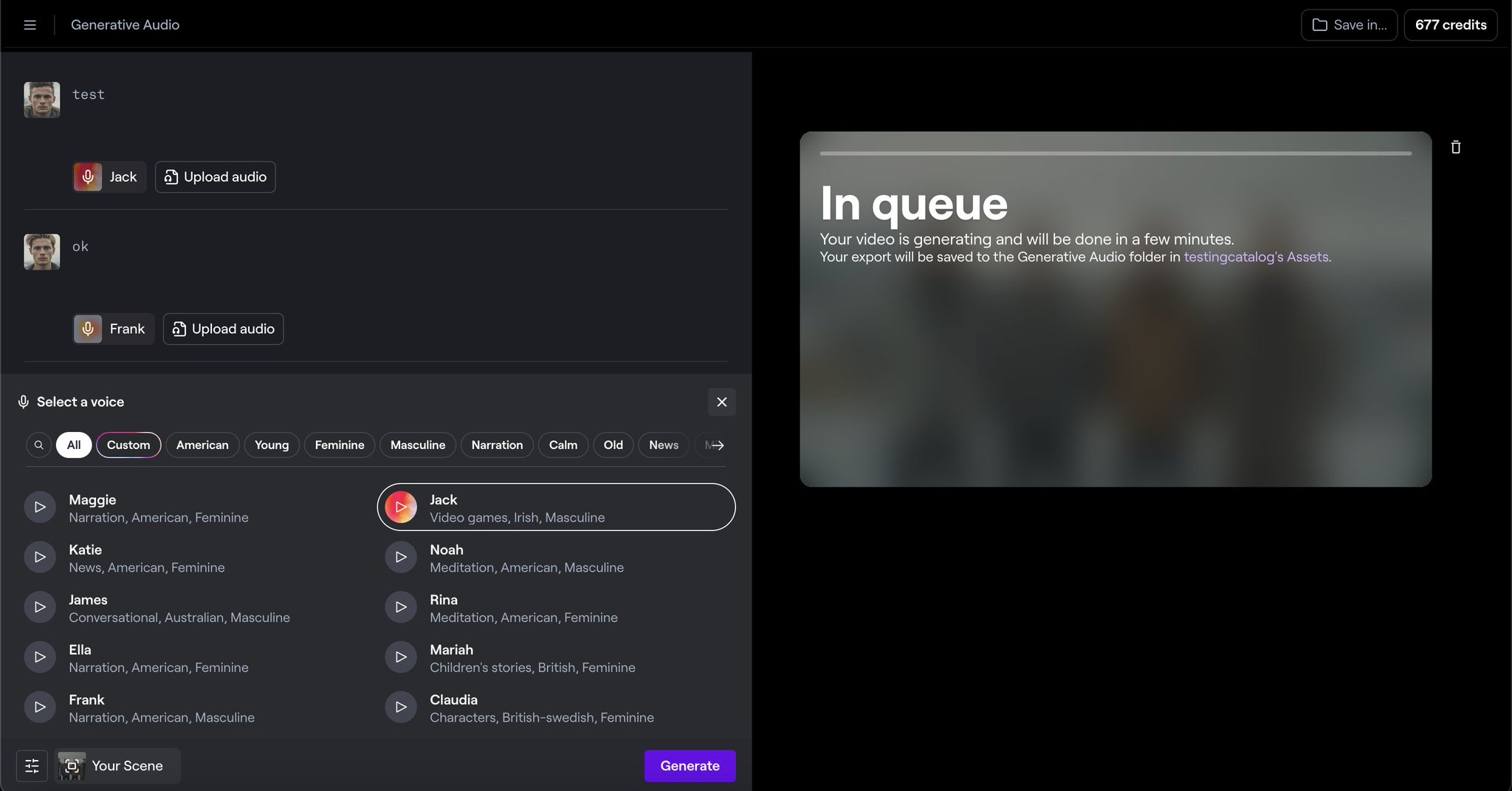The height and width of the screenshot is (791, 1512).
Task: Filter voices by Old
Action: (614, 445)
